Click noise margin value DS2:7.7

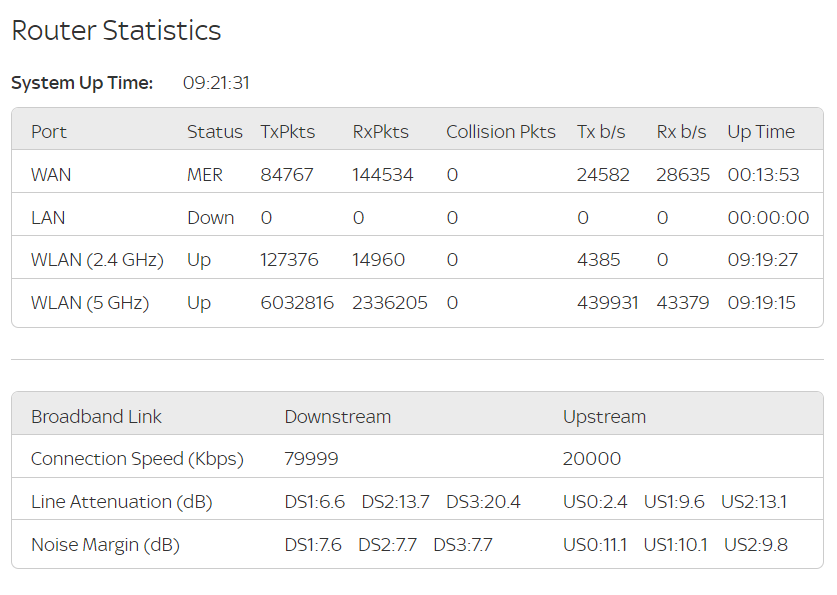click(388, 545)
